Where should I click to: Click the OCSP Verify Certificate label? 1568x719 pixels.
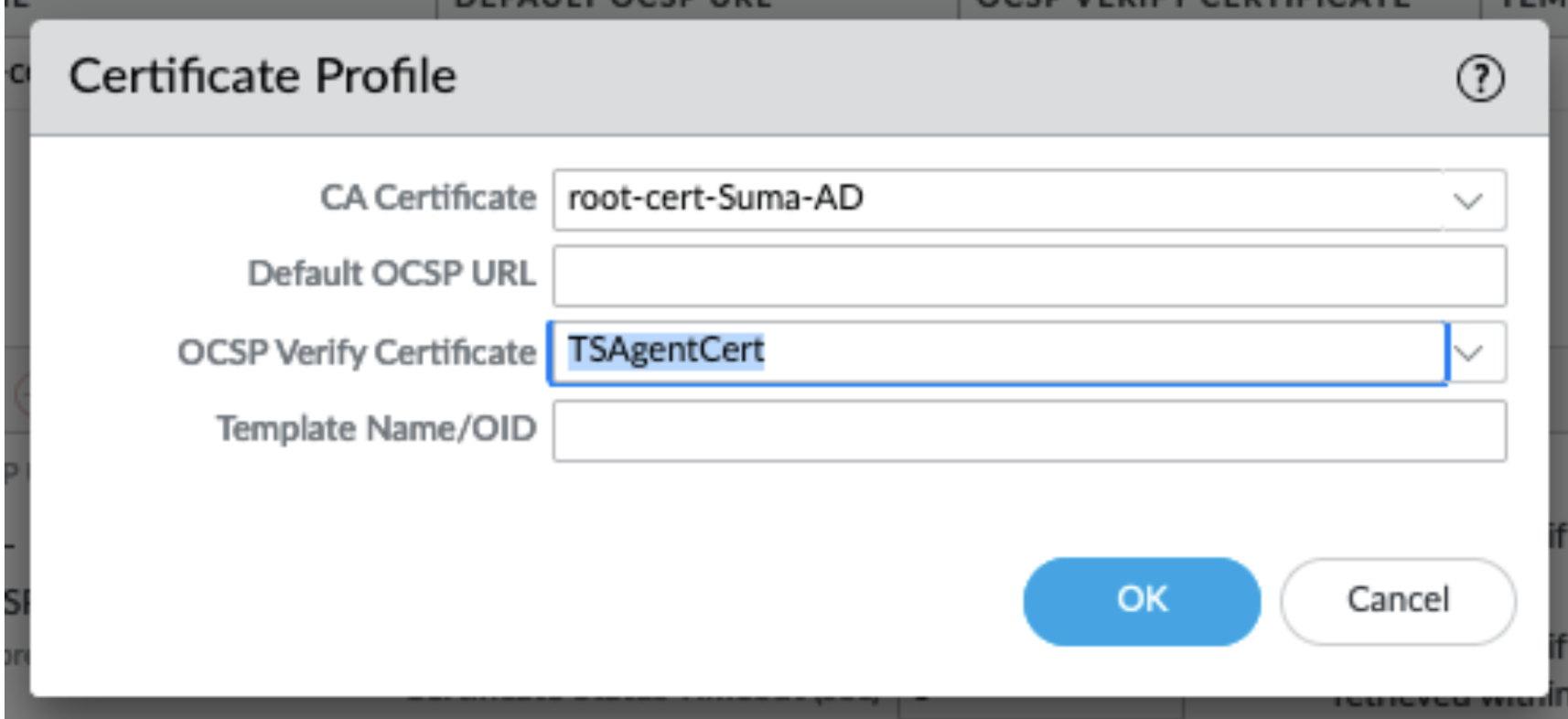pyautogui.click(x=357, y=353)
